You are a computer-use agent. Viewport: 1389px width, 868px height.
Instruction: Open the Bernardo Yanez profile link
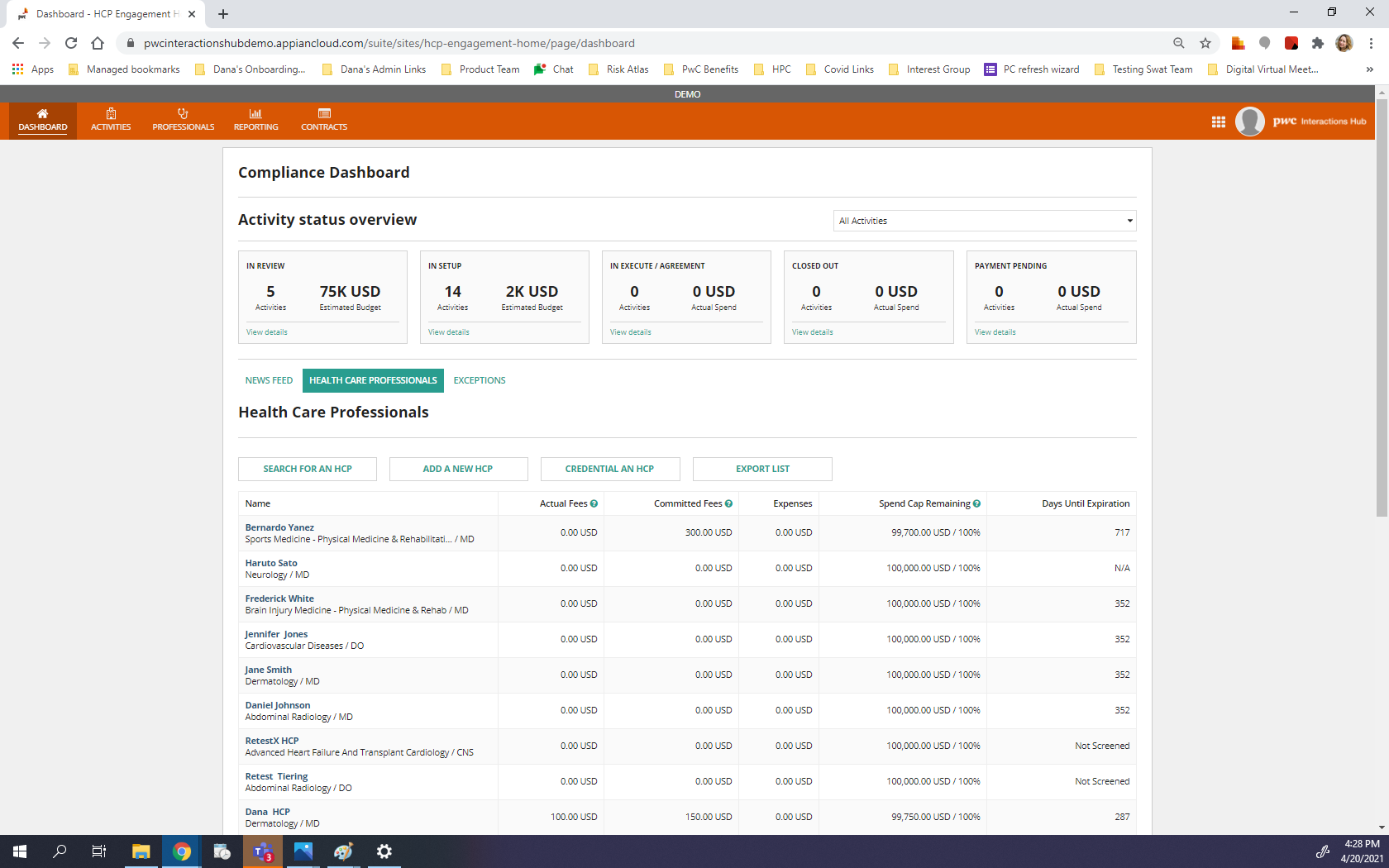point(279,527)
